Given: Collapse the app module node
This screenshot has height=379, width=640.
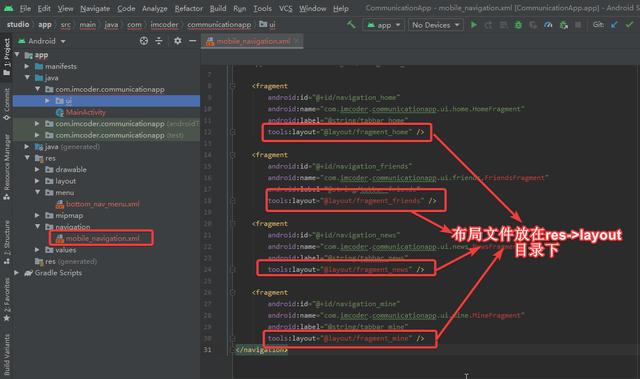Looking at the screenshot, I should [x=17, y=55].
